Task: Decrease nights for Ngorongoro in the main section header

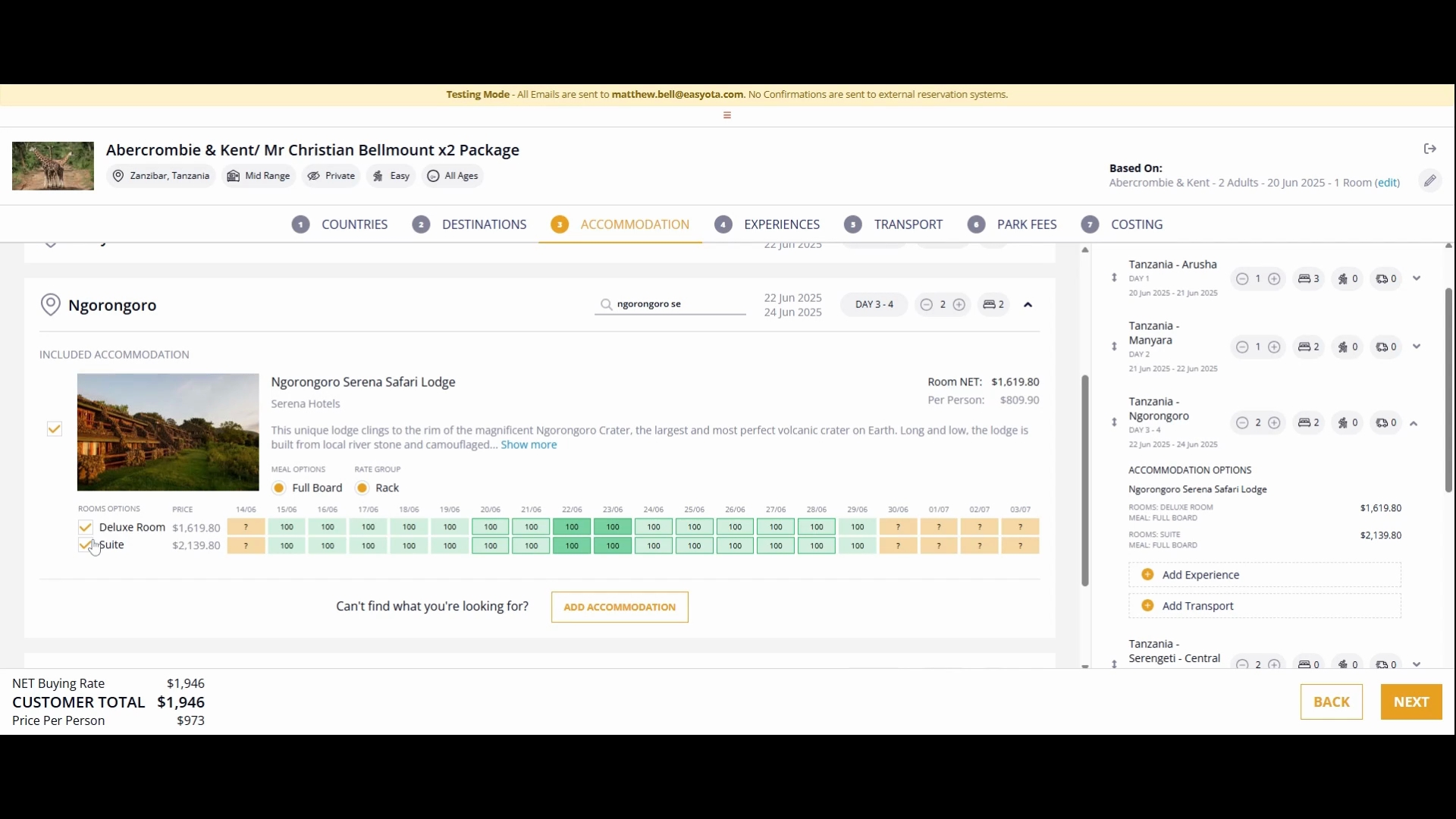Action: [926, 305]
